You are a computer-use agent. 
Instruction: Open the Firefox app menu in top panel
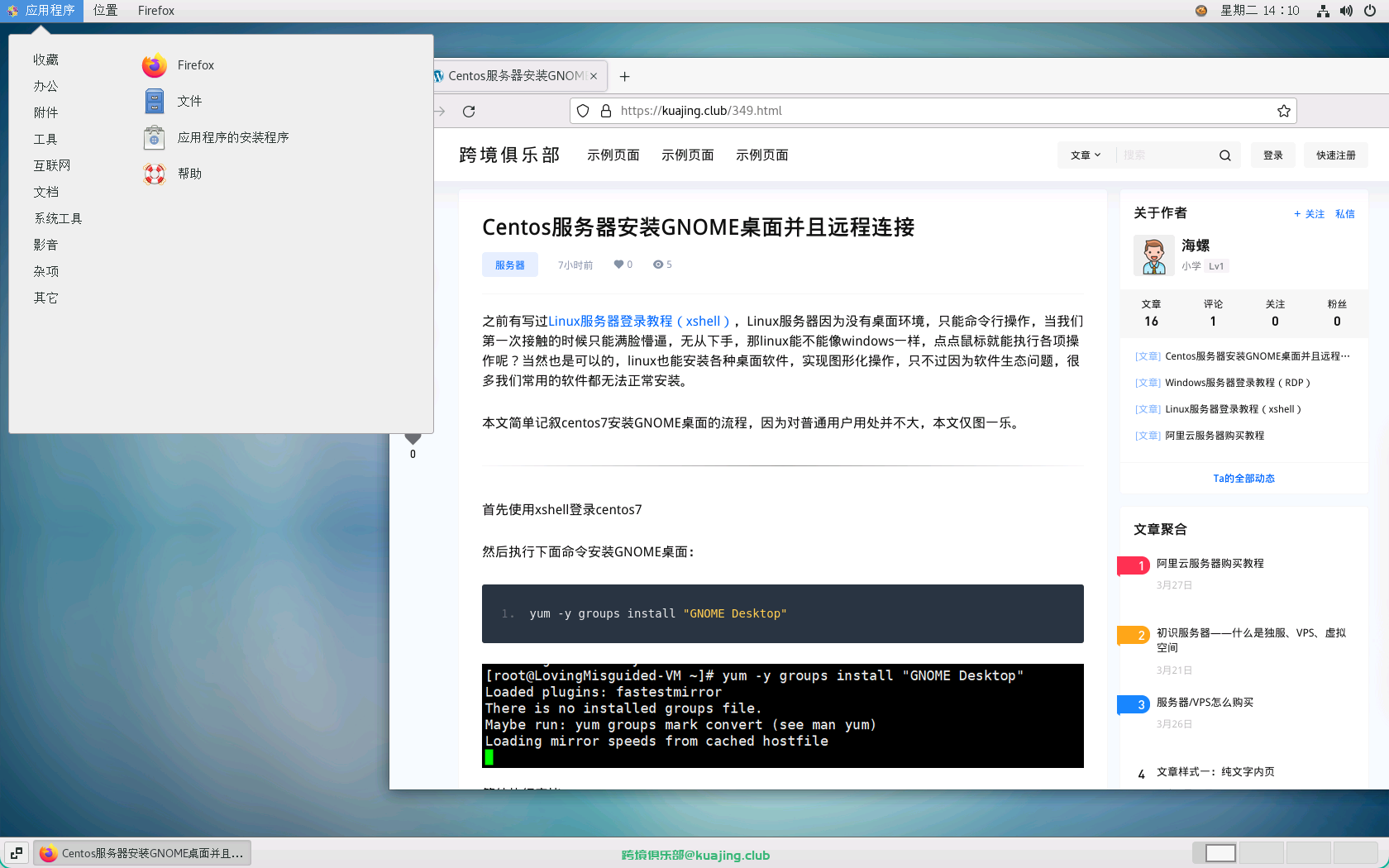coord(156,11)
